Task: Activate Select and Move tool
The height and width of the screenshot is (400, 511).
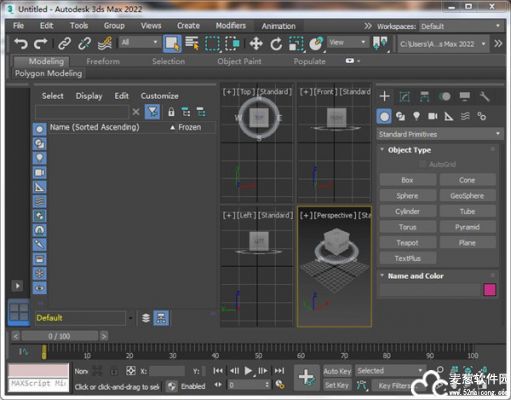Action: tap(256, 44)
